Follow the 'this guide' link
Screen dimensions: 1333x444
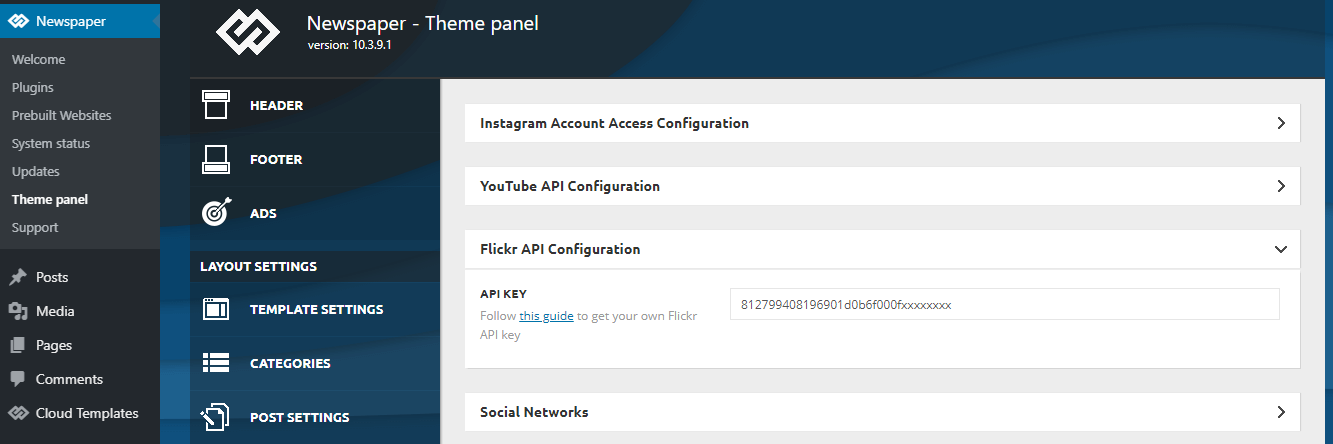pos(546,316)
